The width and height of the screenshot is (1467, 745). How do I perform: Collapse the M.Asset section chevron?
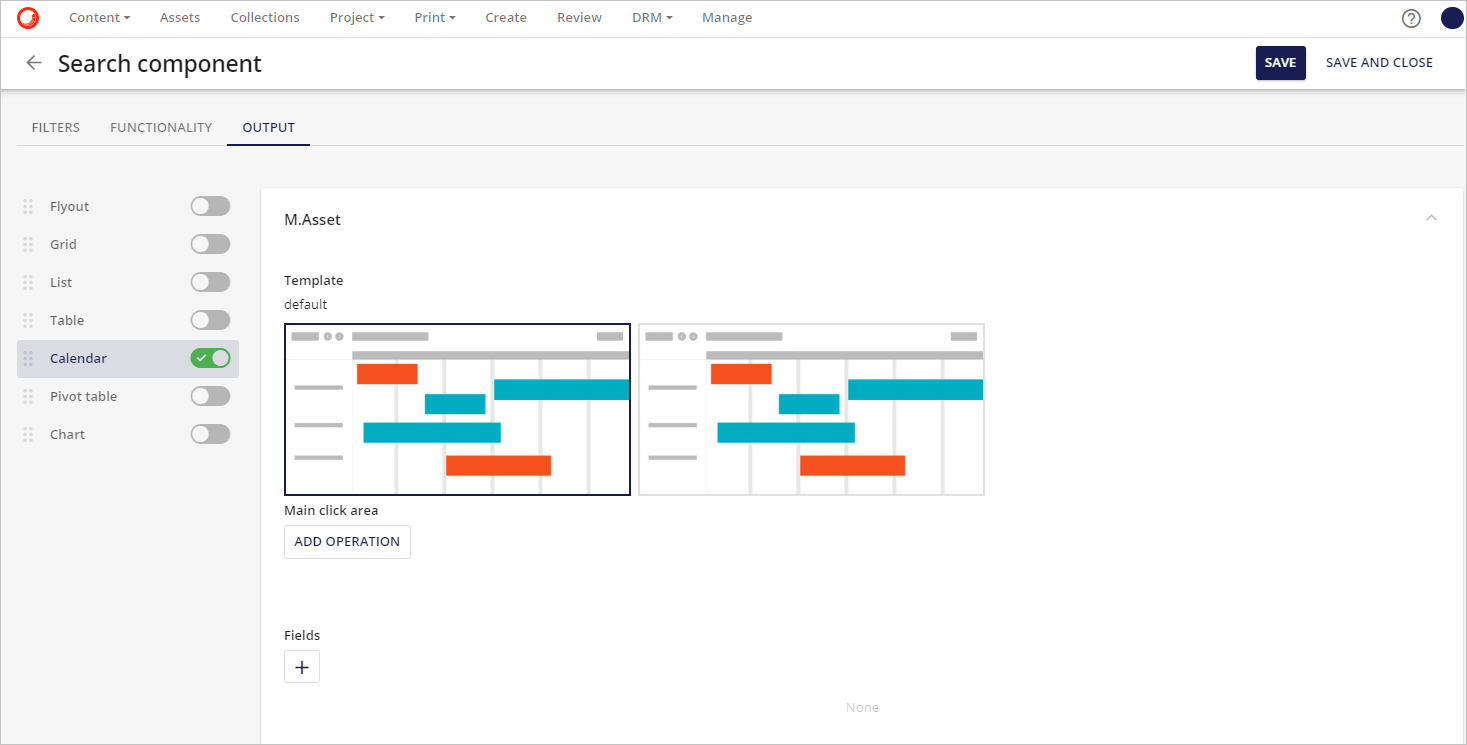(x=1431, y=218)
